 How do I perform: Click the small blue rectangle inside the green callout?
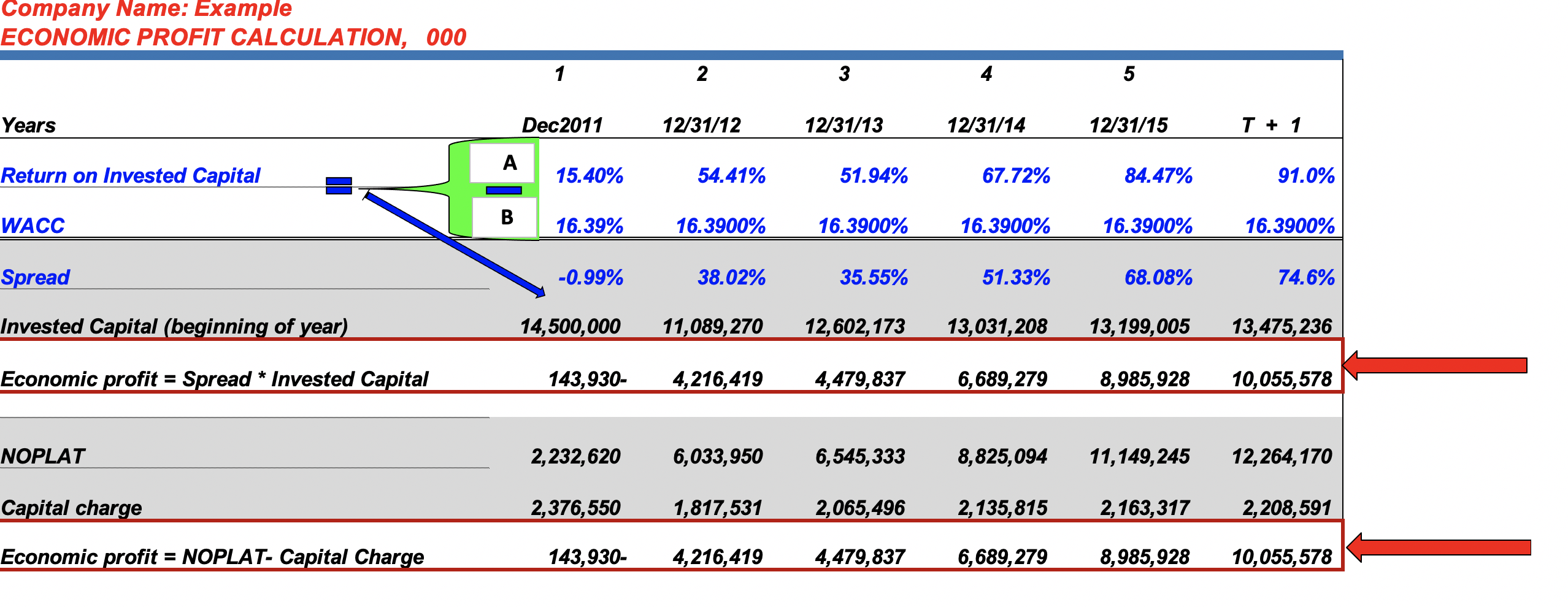point(504,191)
